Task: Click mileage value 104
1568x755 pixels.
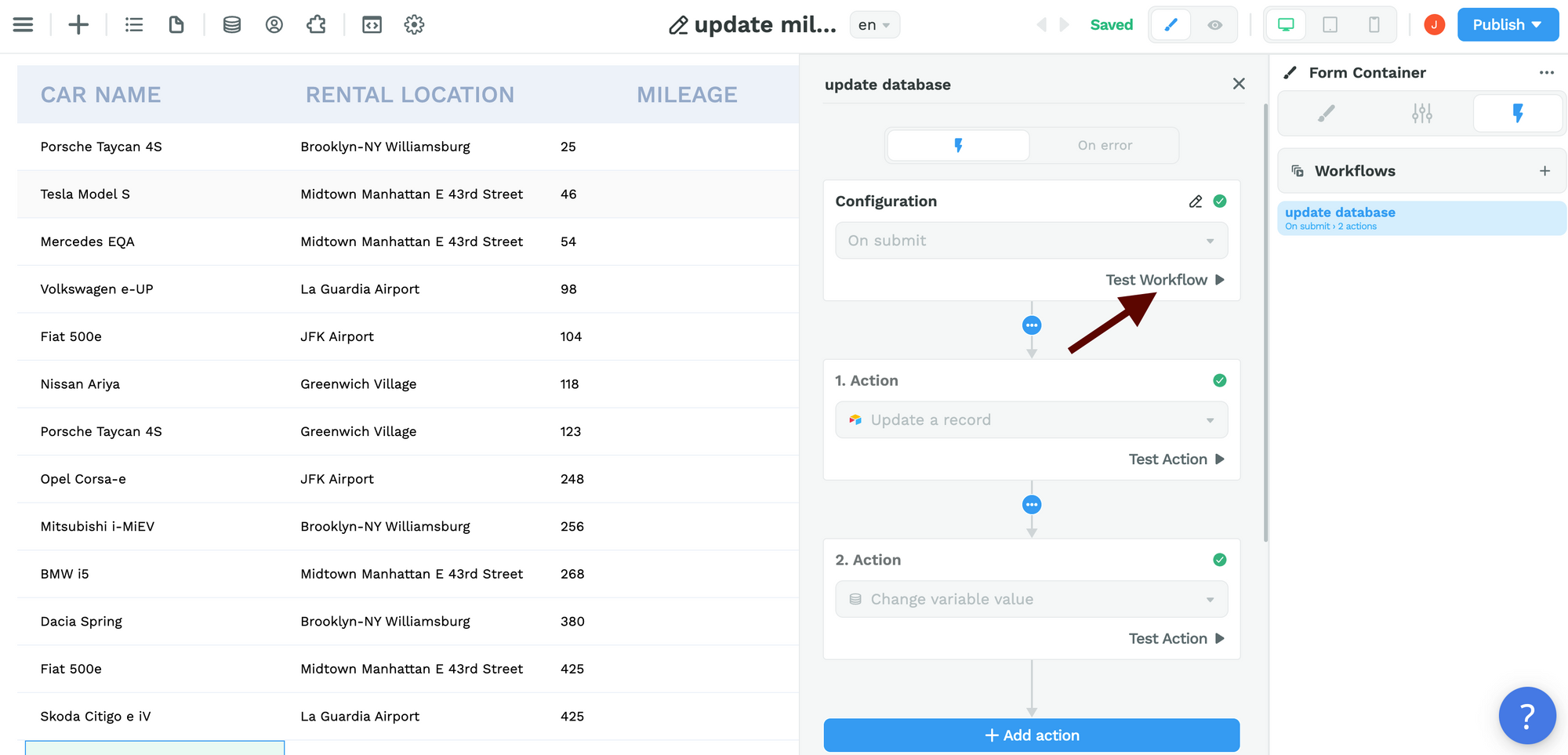Action: point(571,337)
